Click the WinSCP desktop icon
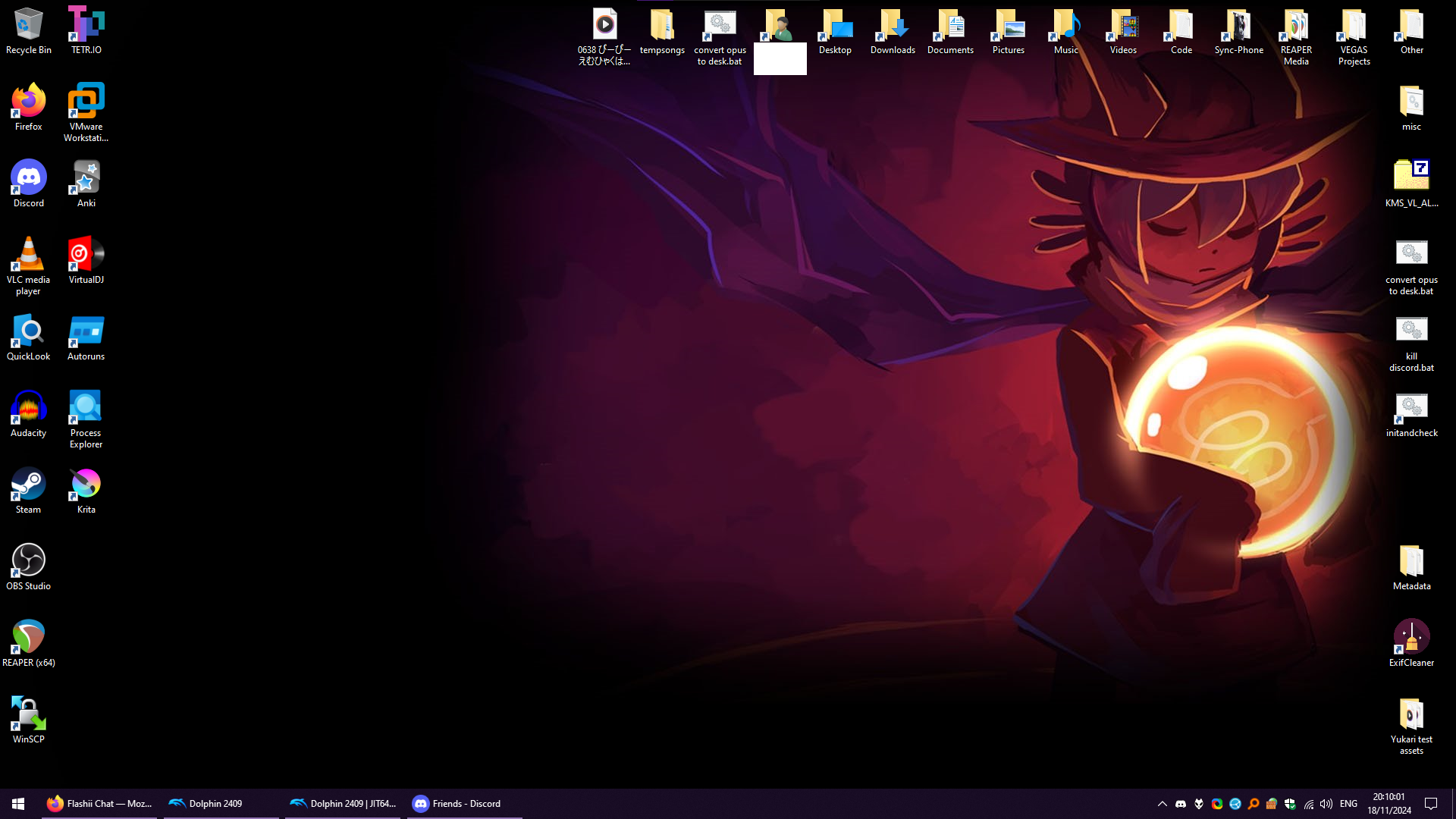Image resolution: width=1456 pixels, height=819 pixels. point(29,720)
